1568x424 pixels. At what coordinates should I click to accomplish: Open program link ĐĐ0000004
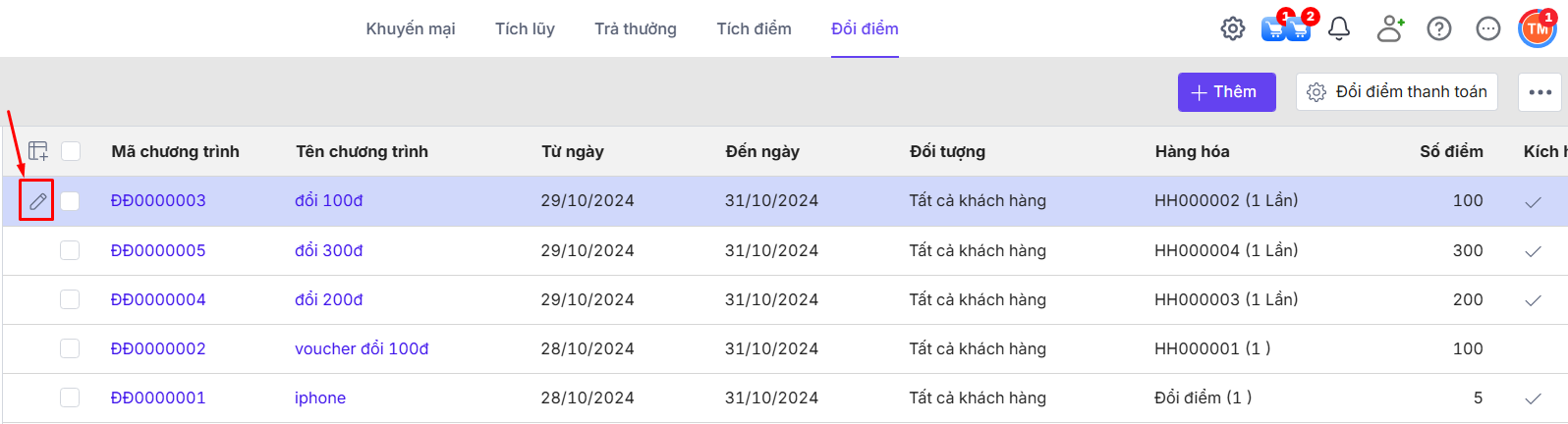pyautogui.click(x=158, y=299)
